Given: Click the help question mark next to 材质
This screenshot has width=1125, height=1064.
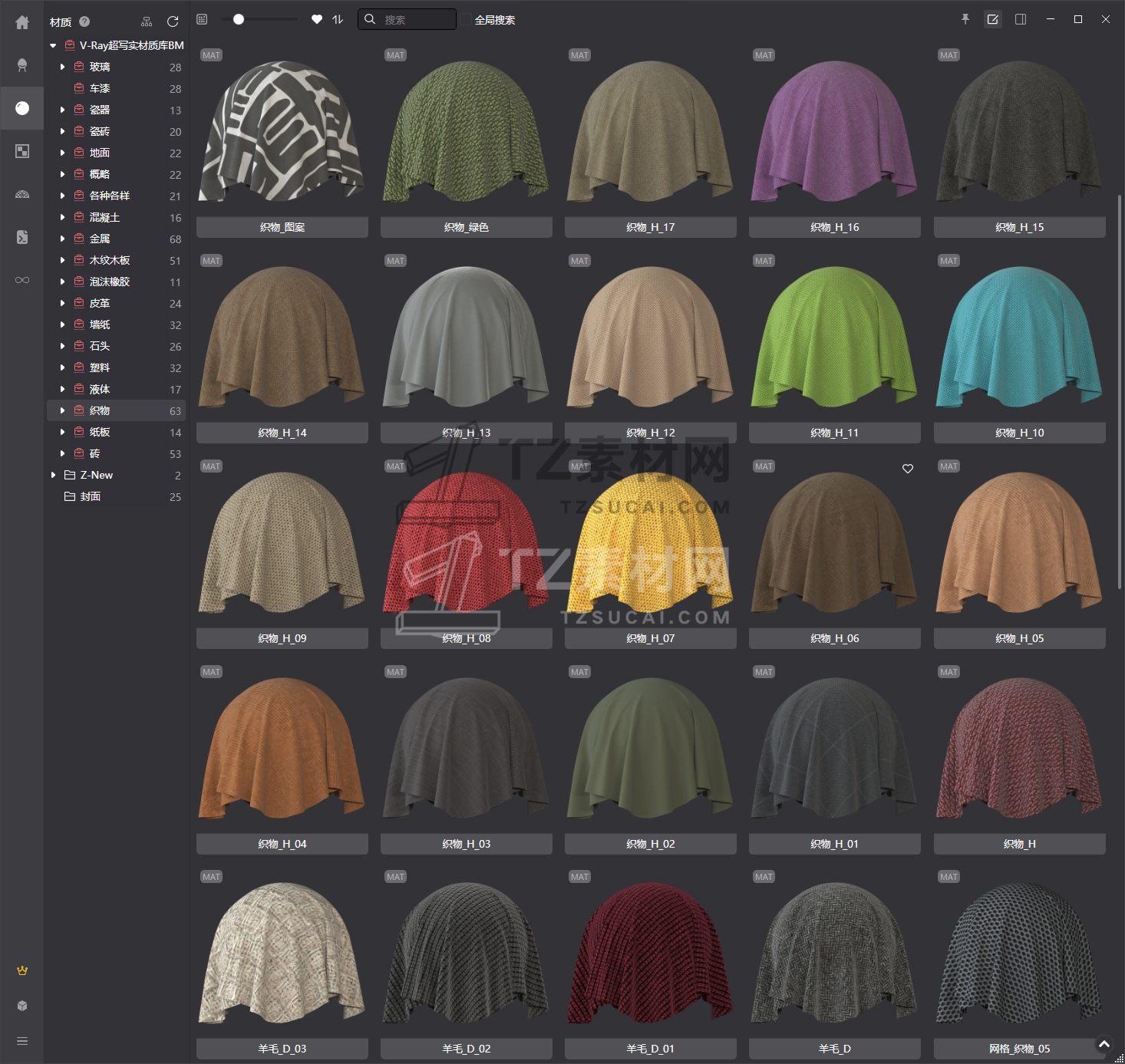Looking at the screenshot, I should (x=84, y=21).
